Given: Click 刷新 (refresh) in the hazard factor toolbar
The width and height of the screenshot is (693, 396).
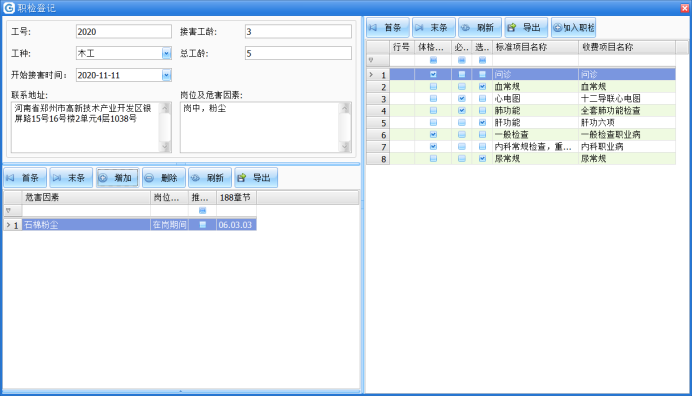Looking at the screenshot, I should click(209, 178).
